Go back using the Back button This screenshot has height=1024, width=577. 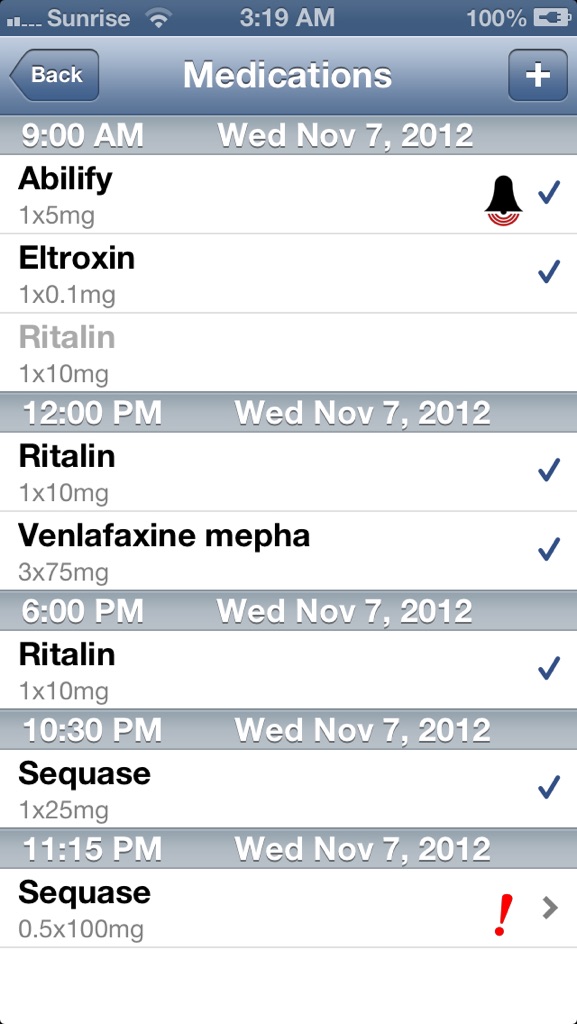coord(54,75)
